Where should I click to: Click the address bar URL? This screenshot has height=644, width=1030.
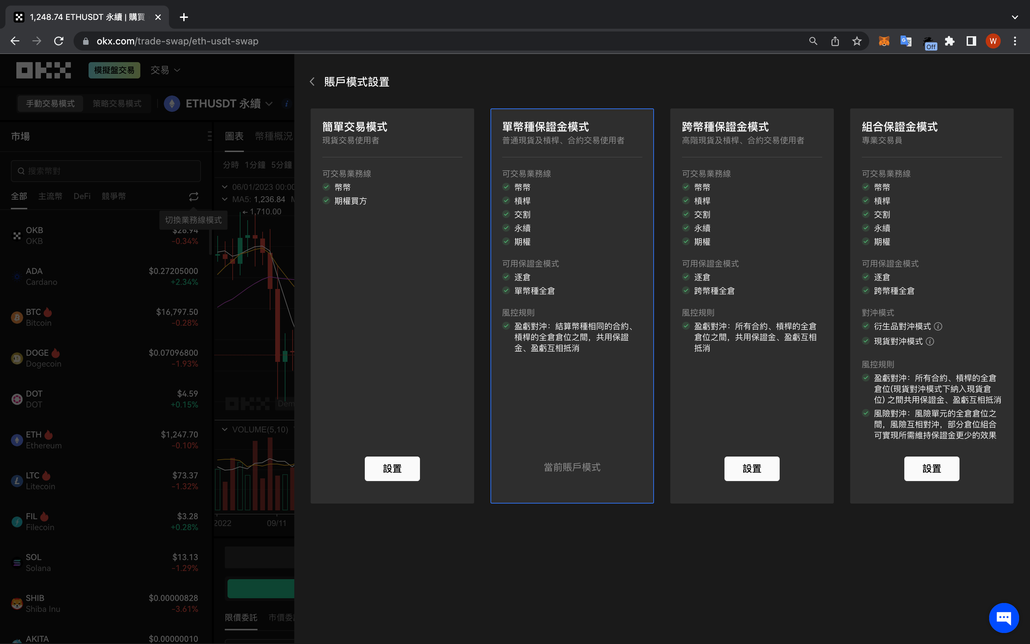(x=177, y=41)
